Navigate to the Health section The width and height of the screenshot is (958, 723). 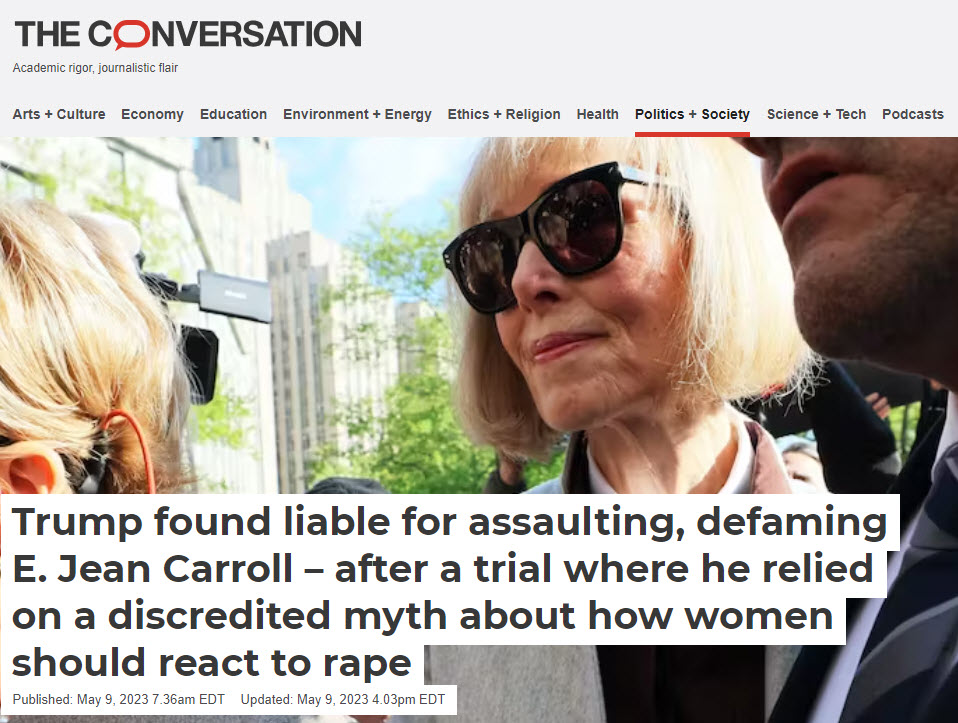pyautogui.click(x=598, y=114)
